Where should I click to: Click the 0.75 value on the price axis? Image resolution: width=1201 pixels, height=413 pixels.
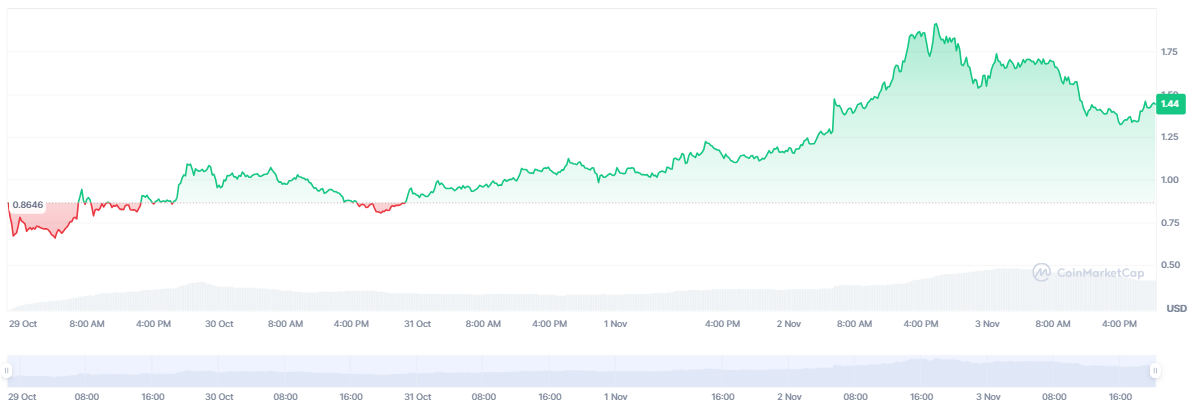[x=1171, y=223]
